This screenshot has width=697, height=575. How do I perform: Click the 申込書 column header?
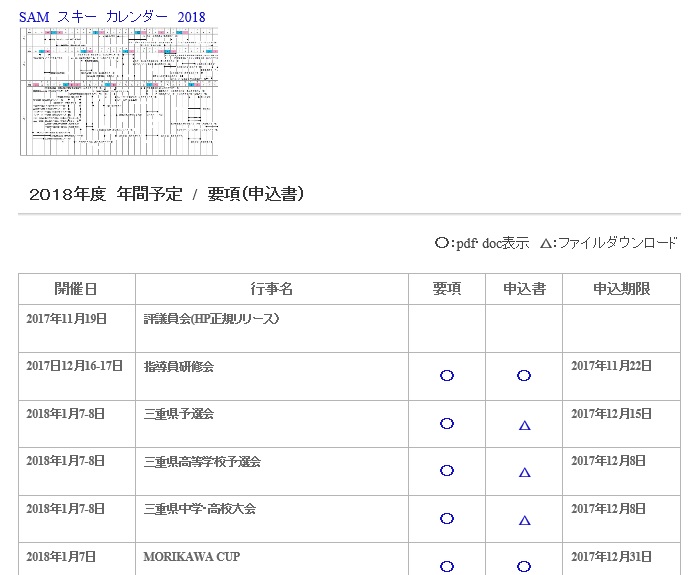pyautogui.click(x=524, y=289)
